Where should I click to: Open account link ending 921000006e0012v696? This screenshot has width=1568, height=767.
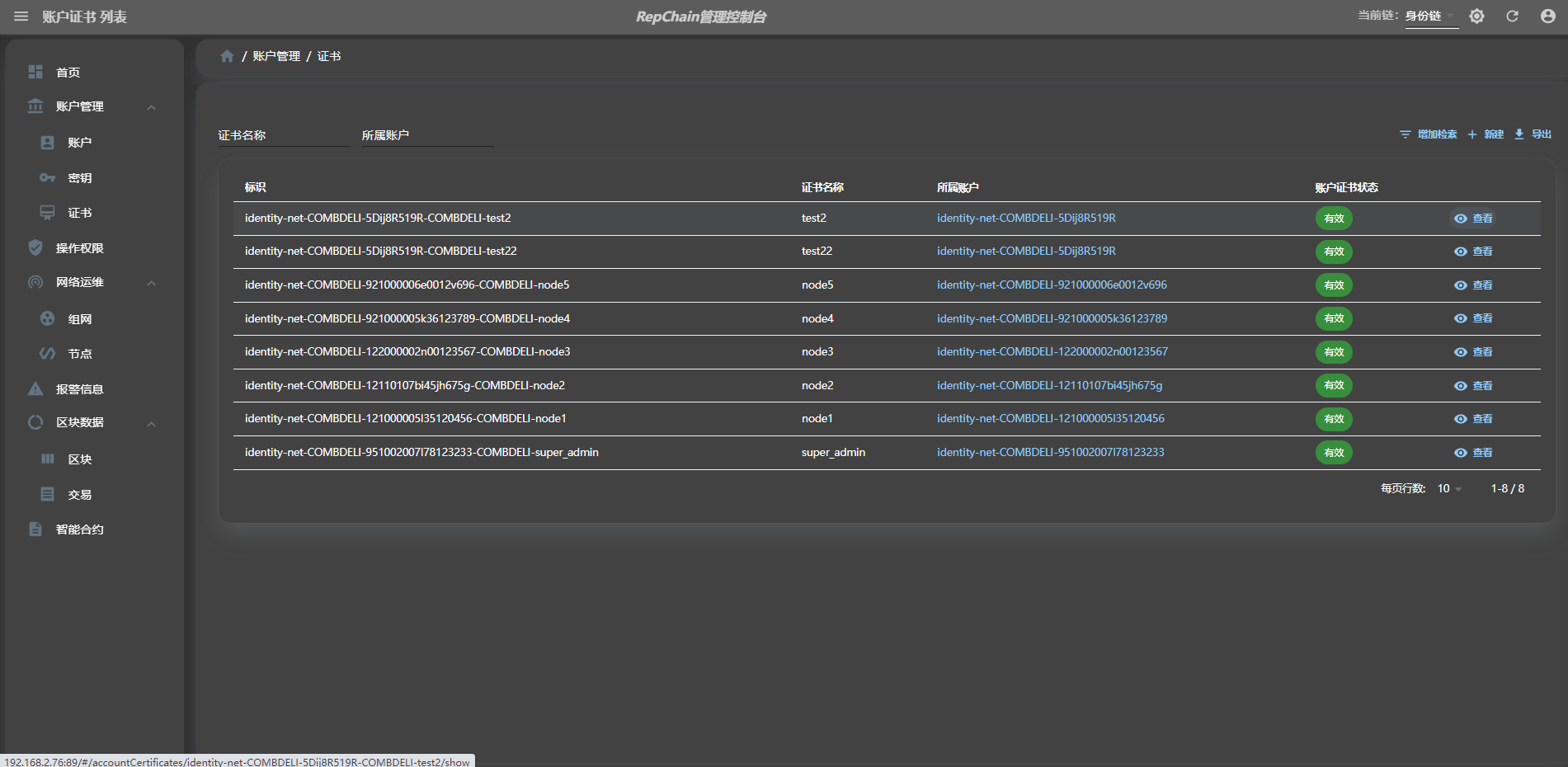(1052, 285)
